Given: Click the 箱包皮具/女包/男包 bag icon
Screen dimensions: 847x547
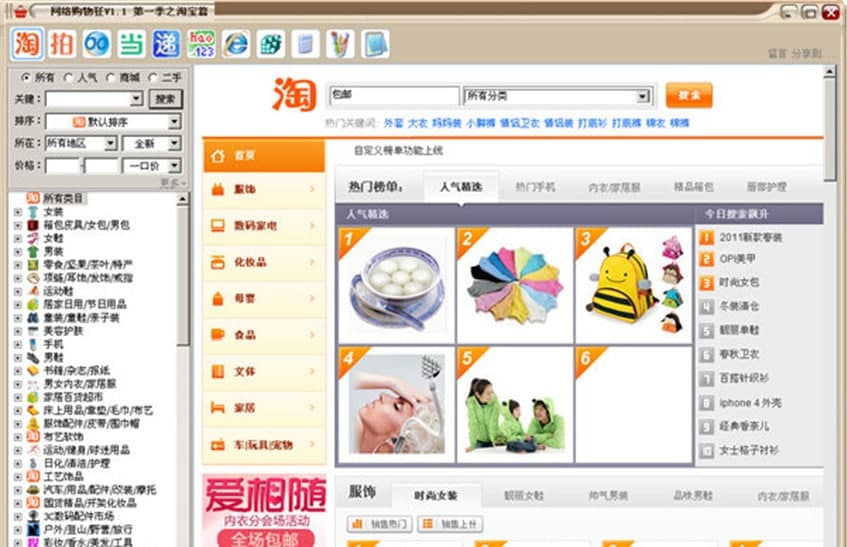Looking at the screenshot, I should (x=33, y=225).
